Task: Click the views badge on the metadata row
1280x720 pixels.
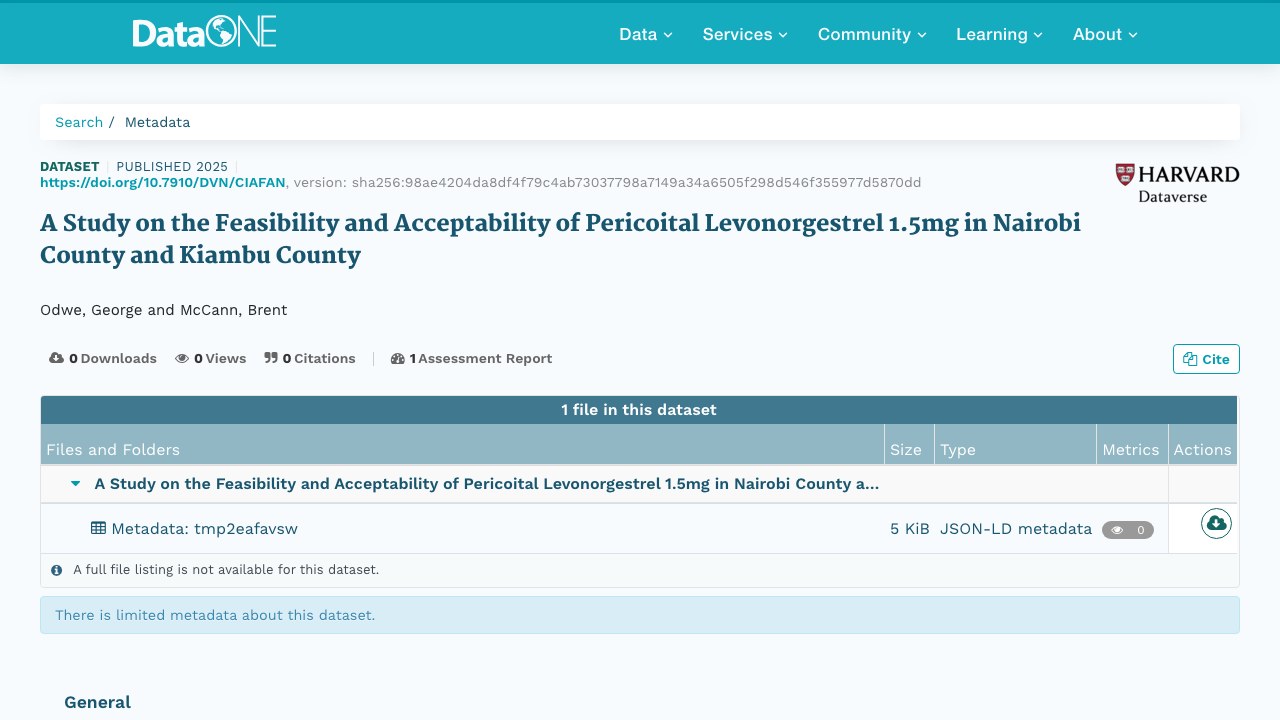Action: point(1128,530)
